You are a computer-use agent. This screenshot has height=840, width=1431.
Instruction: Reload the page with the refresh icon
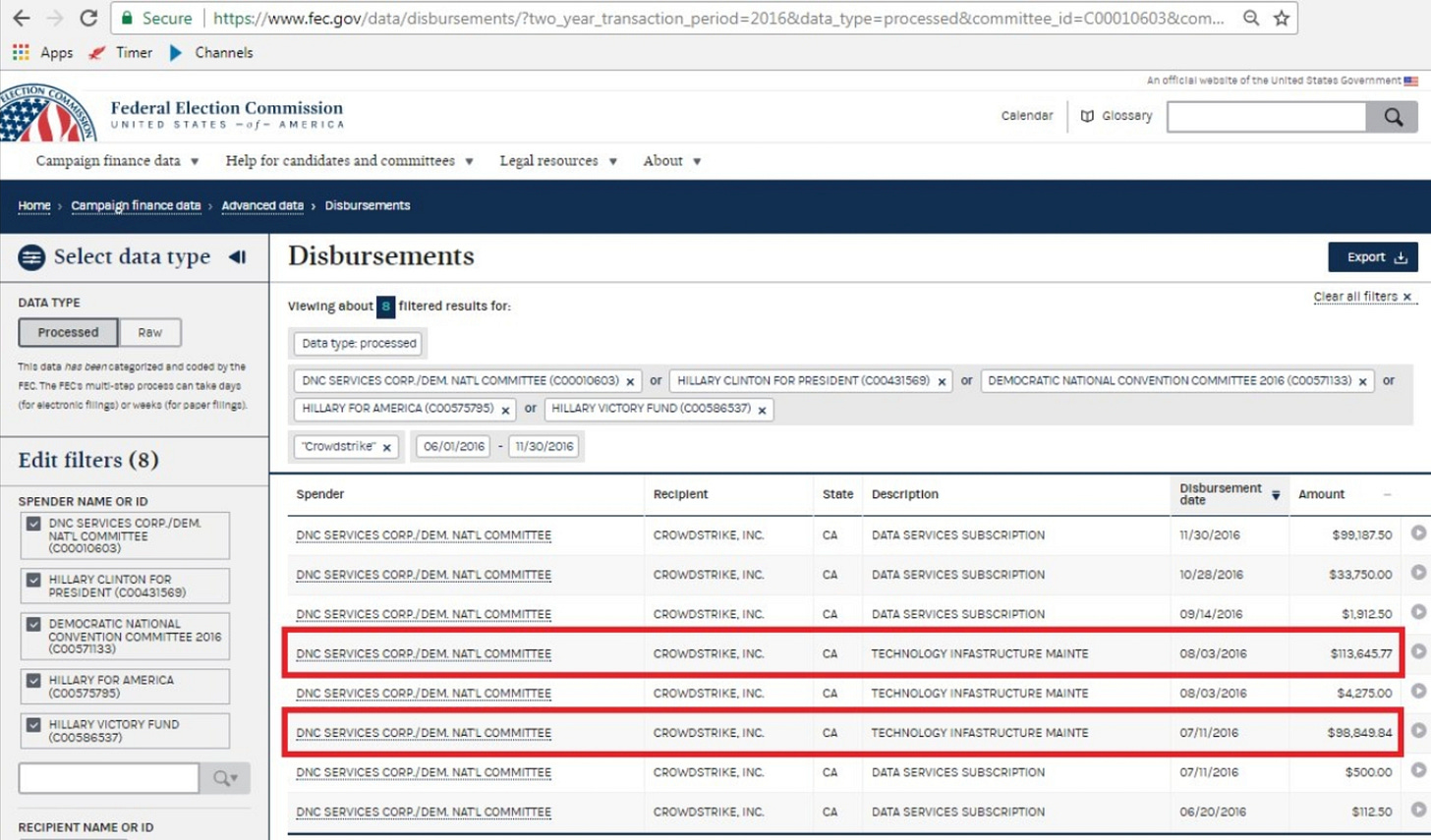coord(87,18)
